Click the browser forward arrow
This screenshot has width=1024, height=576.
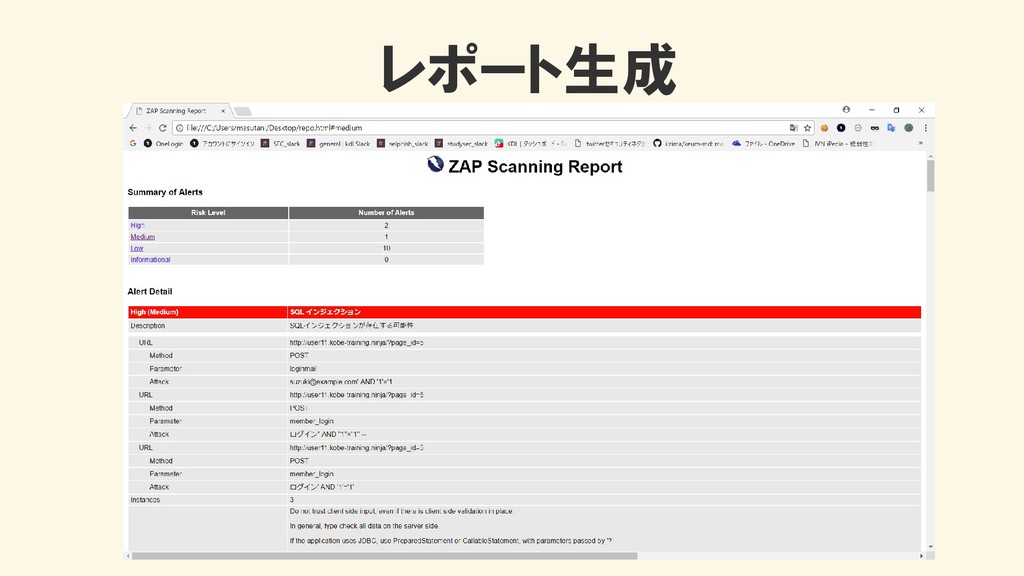(x=148, y=128)
